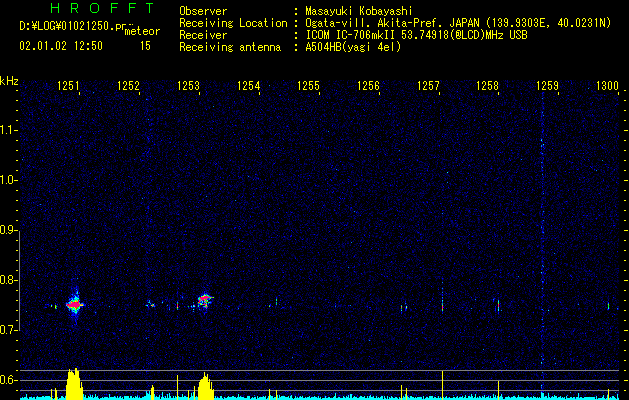
Task: Click the Observer label
Action: [x=203, y=11]
